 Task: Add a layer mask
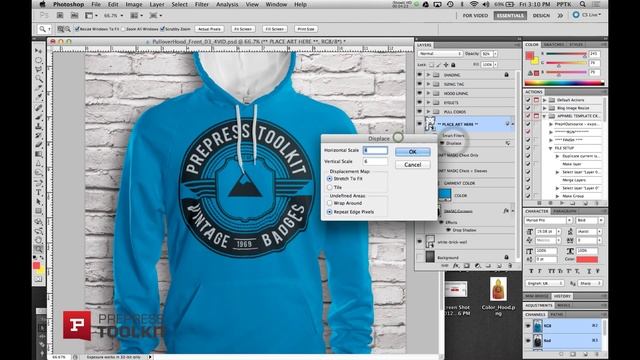[467, 266]
